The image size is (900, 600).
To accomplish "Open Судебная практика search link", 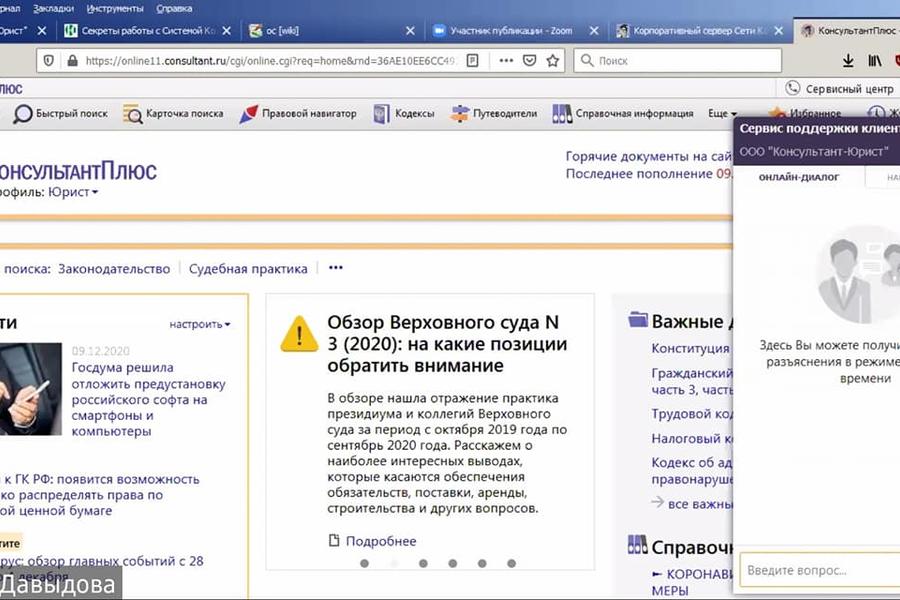I will point(248,269).
